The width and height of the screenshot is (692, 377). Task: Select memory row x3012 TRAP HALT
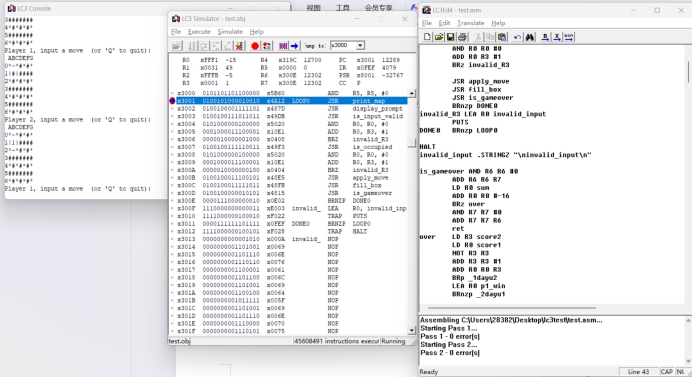coord(292,231)
